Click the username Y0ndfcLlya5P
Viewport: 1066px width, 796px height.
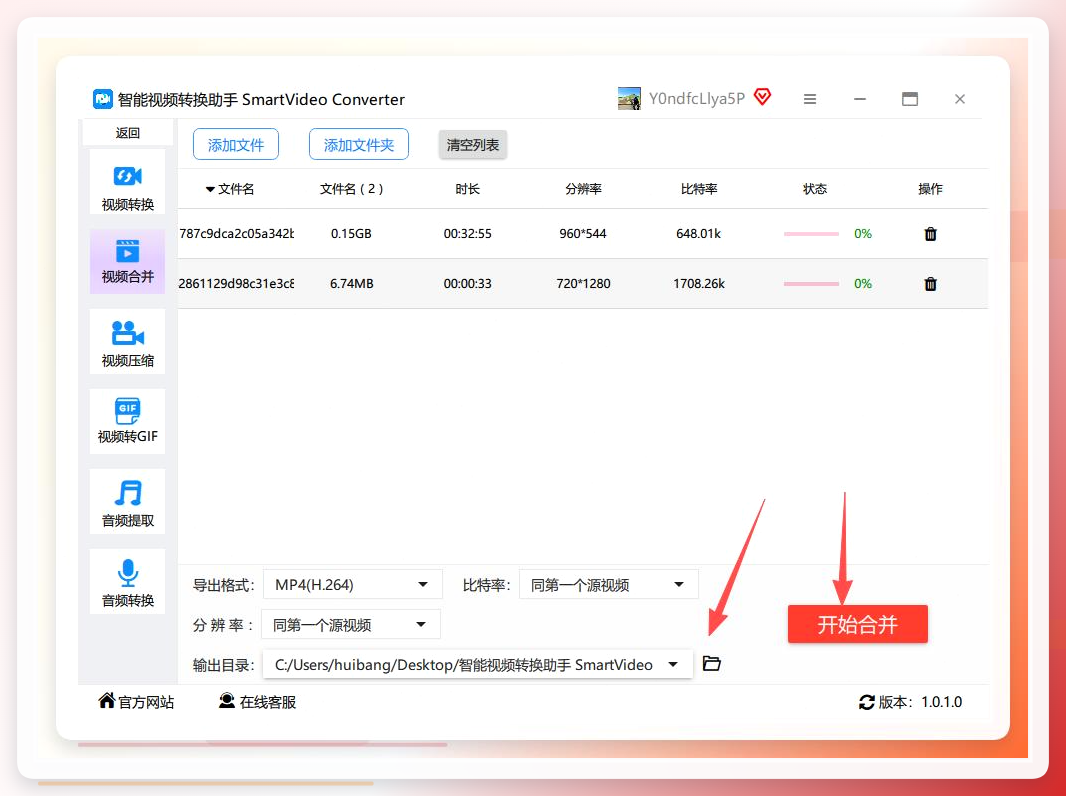click(x=697, y=99)
